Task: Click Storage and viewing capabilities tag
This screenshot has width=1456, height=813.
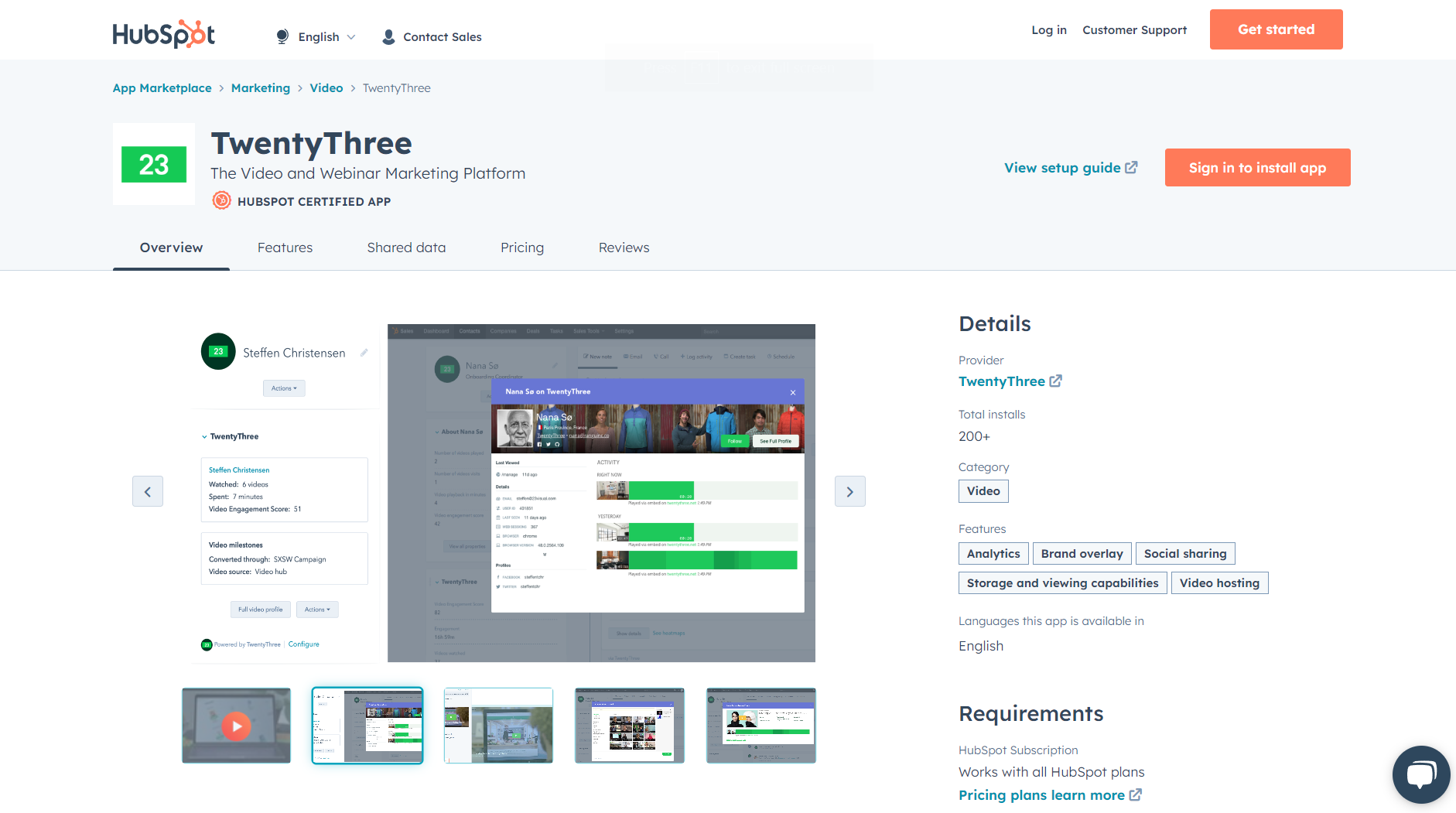Action: coord(1062,583)
